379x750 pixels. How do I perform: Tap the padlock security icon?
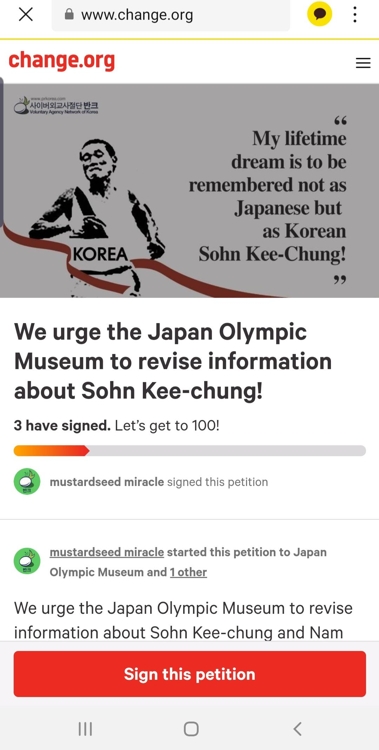tap(69, 15)
